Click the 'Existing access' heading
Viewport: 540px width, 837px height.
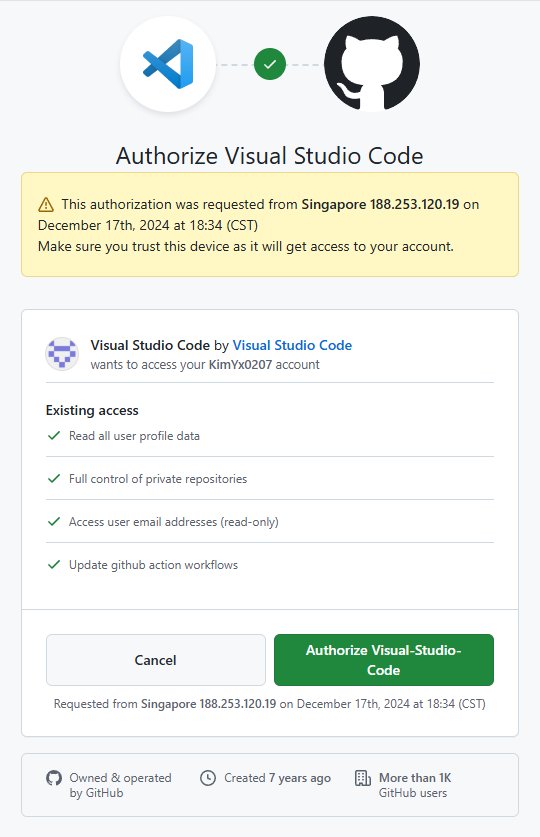click(92, 410)
